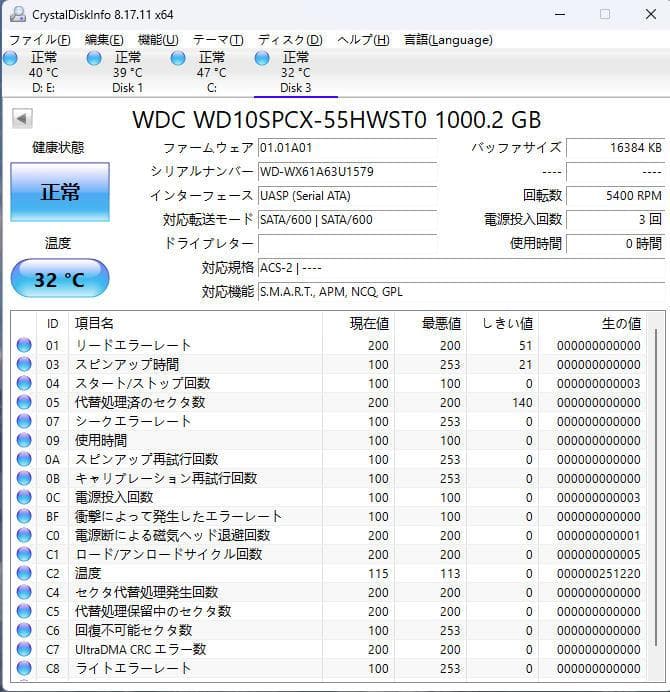
Task: Click the 対応機能 field S.M.A.R.T., APM, NCQ, GPL
Action: click(461, 291)
